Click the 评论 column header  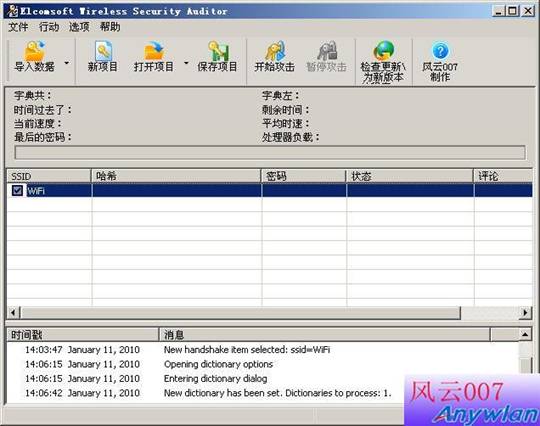pos(503,176)
